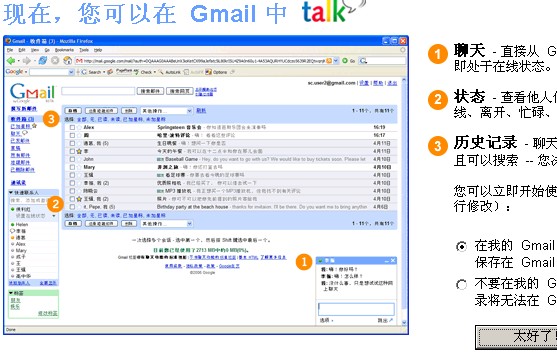Click the first button above the mail list
Screen dimensions: 557x362
(x=73, y=111)
